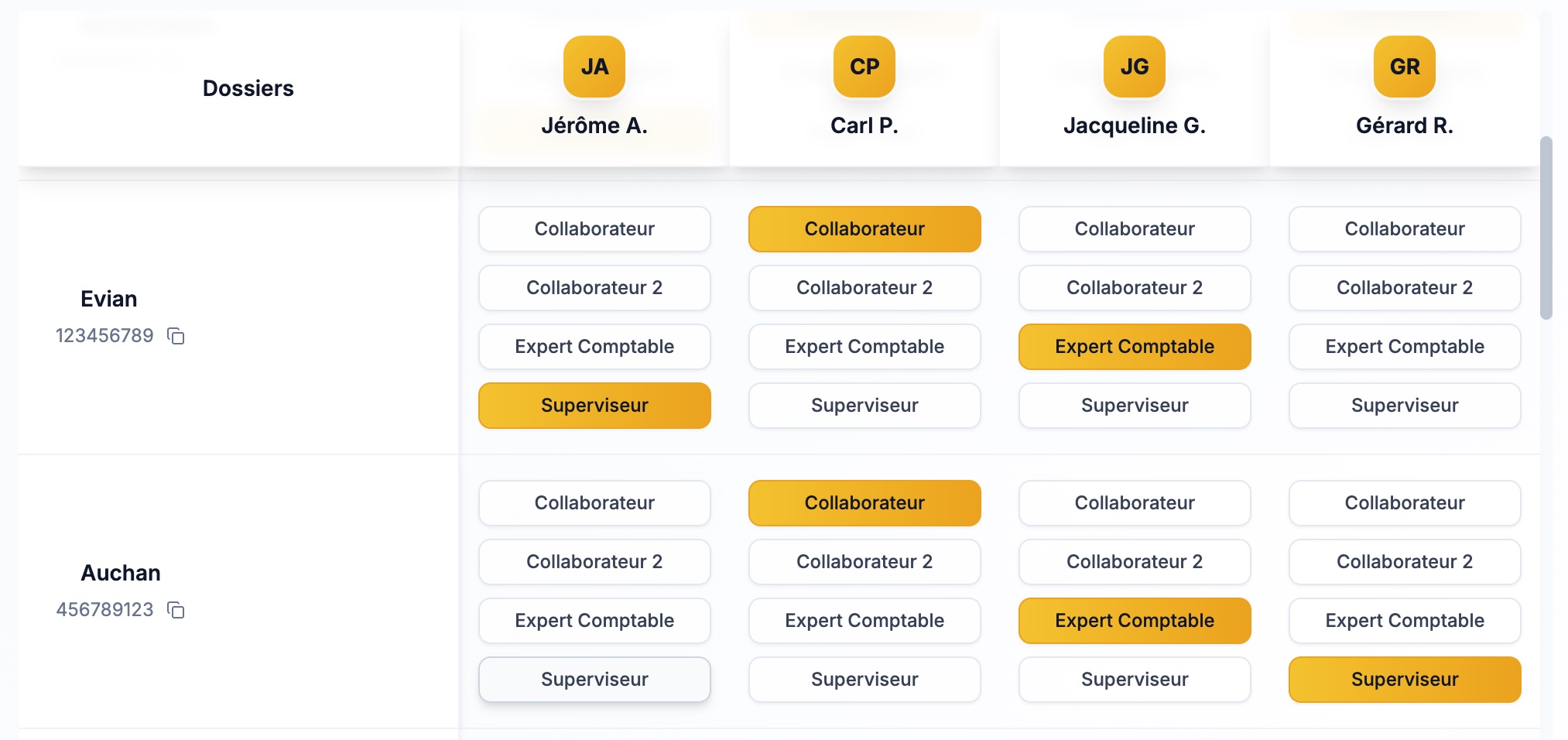Image resolution: width=1568 pixels, height=740 pixels.
Task: Click the JG avatar for Jacqueline G.
Action: [x=1135, y=67]
